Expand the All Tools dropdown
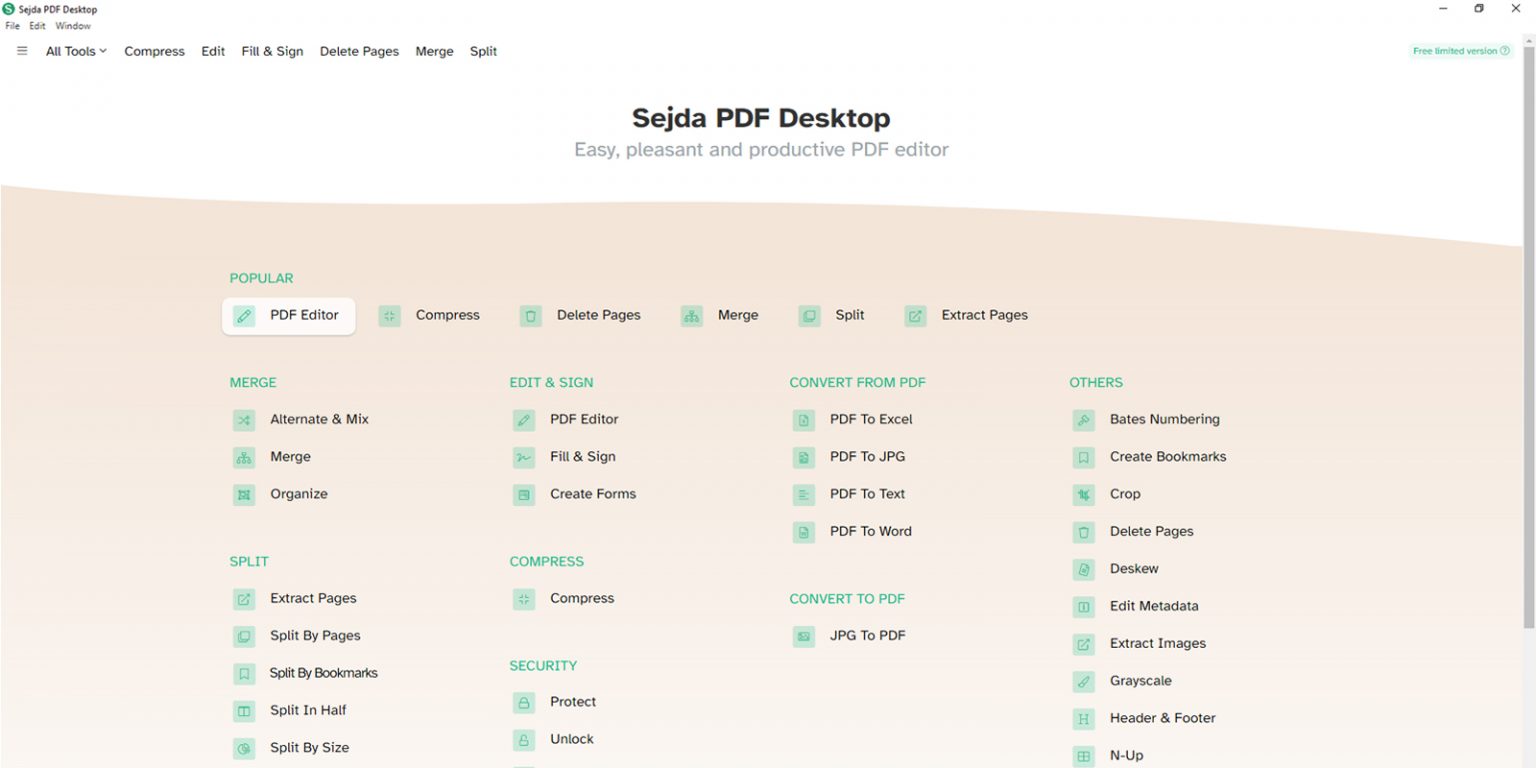The image size is (1536, 768). [76, 51]
